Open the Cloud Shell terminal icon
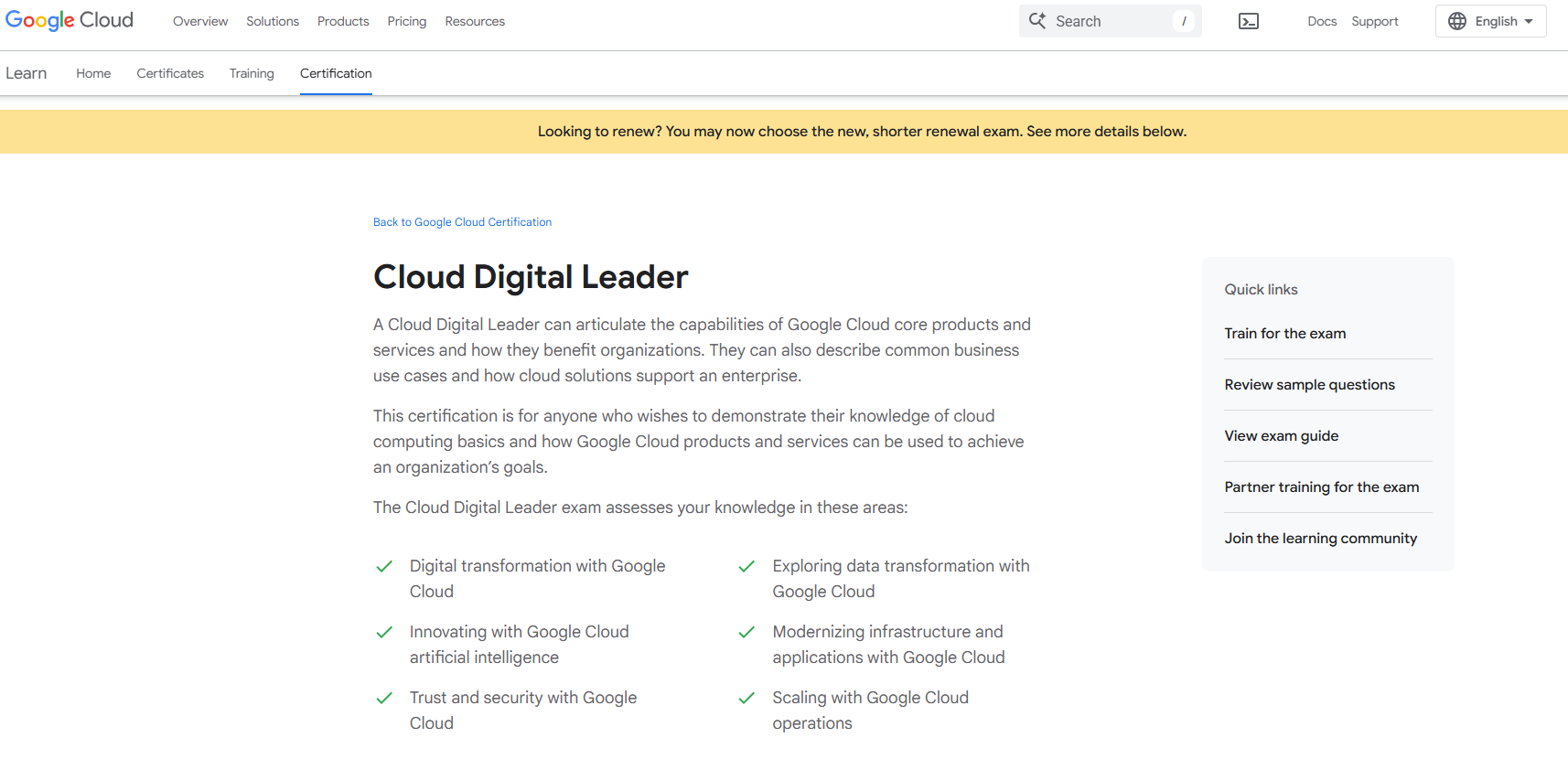The height and width of the screenshot is (759, 1568). coord(1249,21)
